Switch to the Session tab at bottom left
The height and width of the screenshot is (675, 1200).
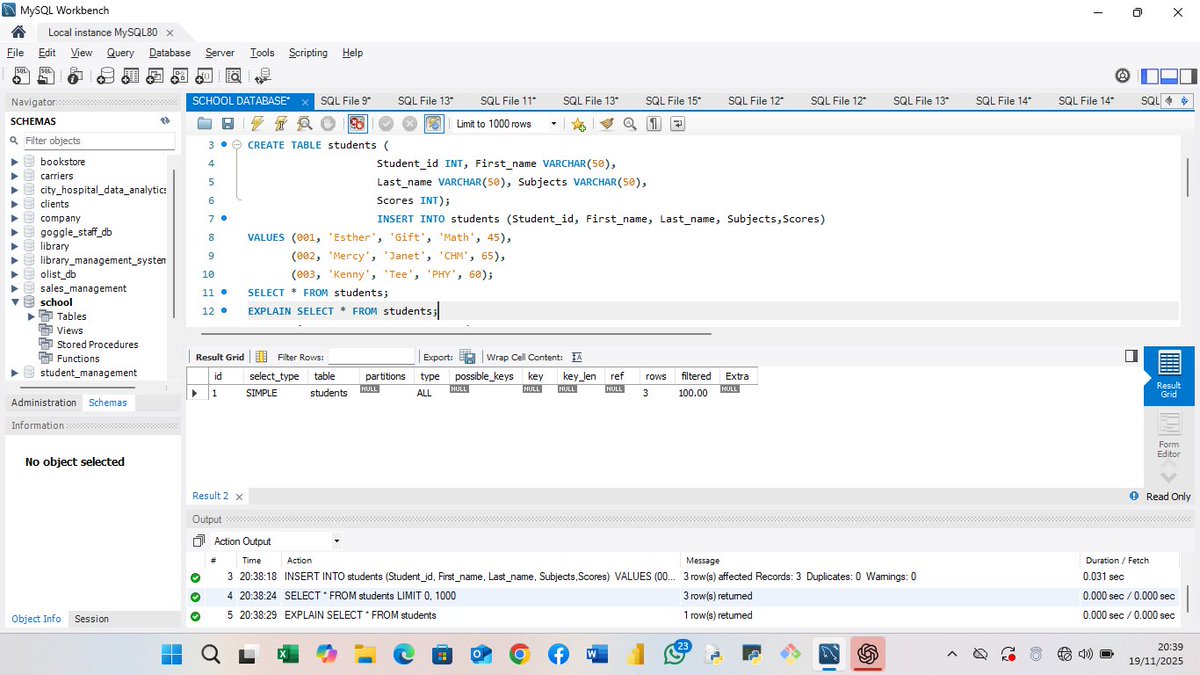[91, 618]
